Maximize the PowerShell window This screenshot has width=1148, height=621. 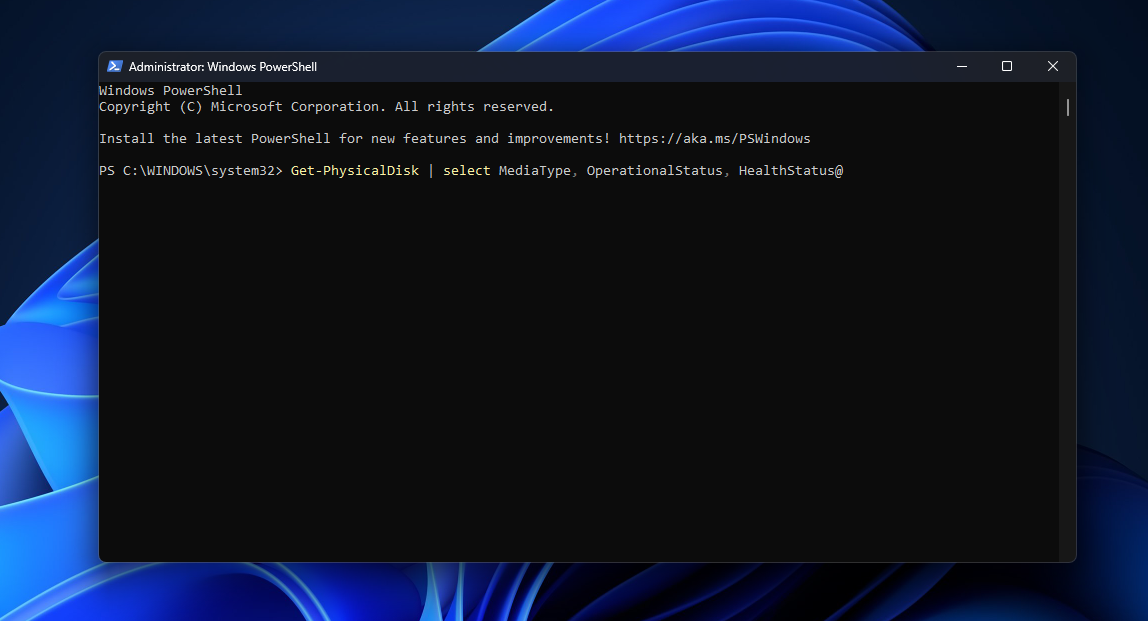click(x=1007, y=66)
